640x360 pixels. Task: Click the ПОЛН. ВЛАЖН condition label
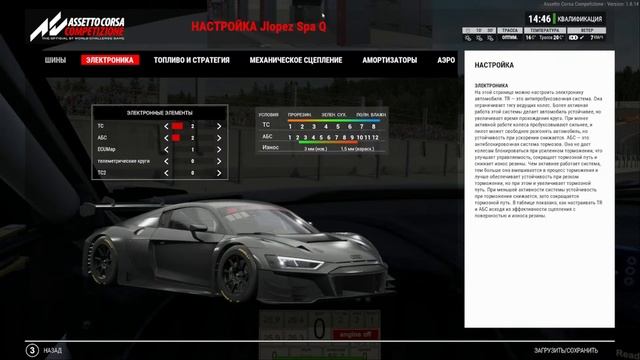click(371, 115)
